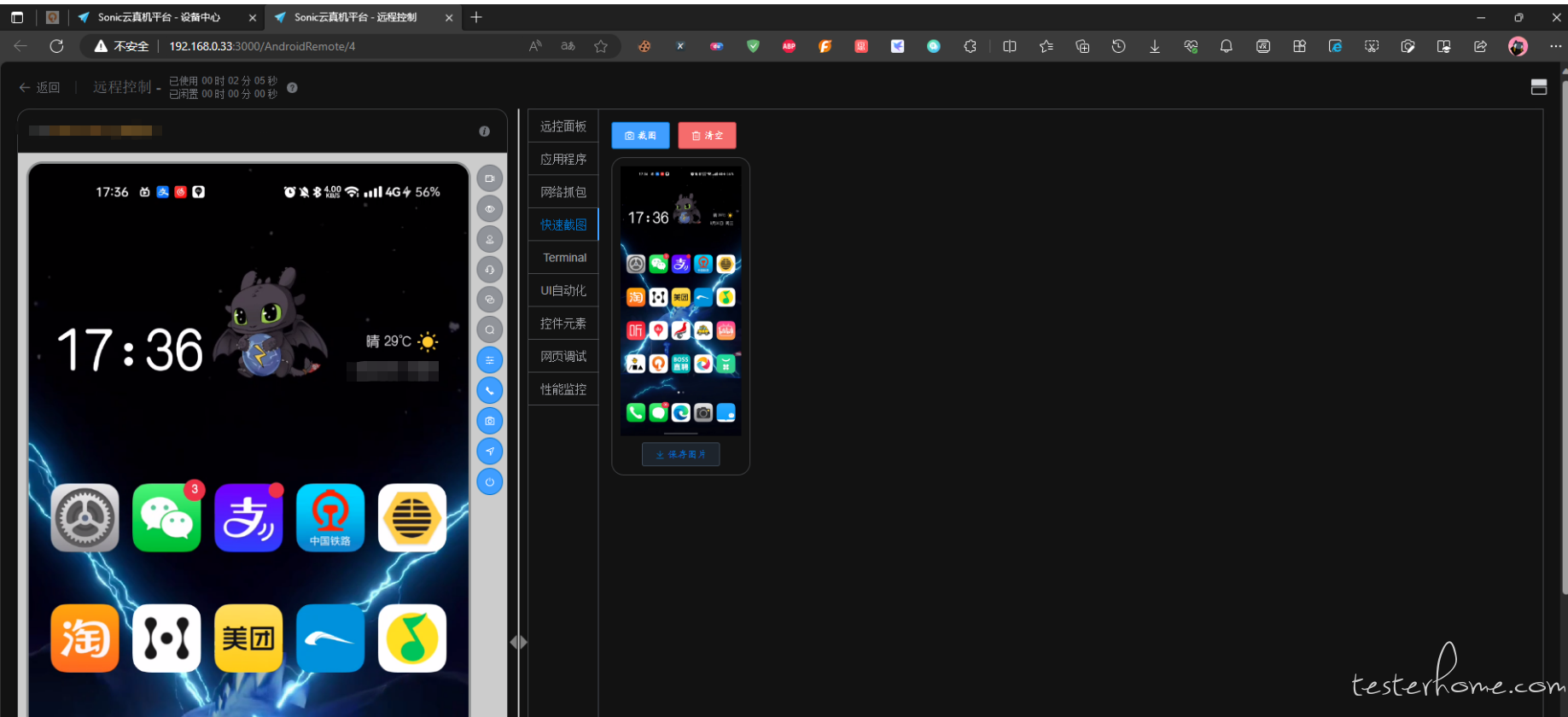
Task: Open 中国铁路 app on mirrored phone
Action: (x=330, y=518)
